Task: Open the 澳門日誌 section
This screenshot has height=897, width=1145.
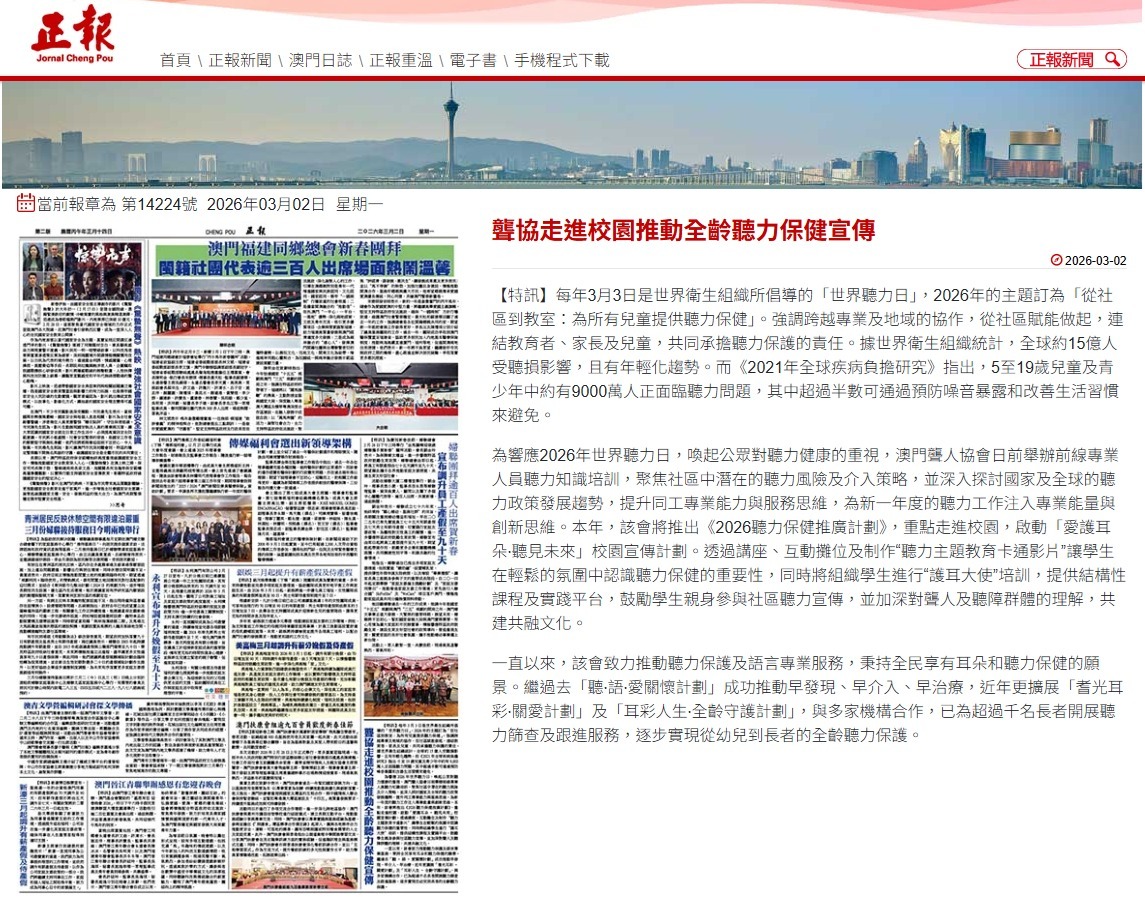Action: (x=320, y=60)
